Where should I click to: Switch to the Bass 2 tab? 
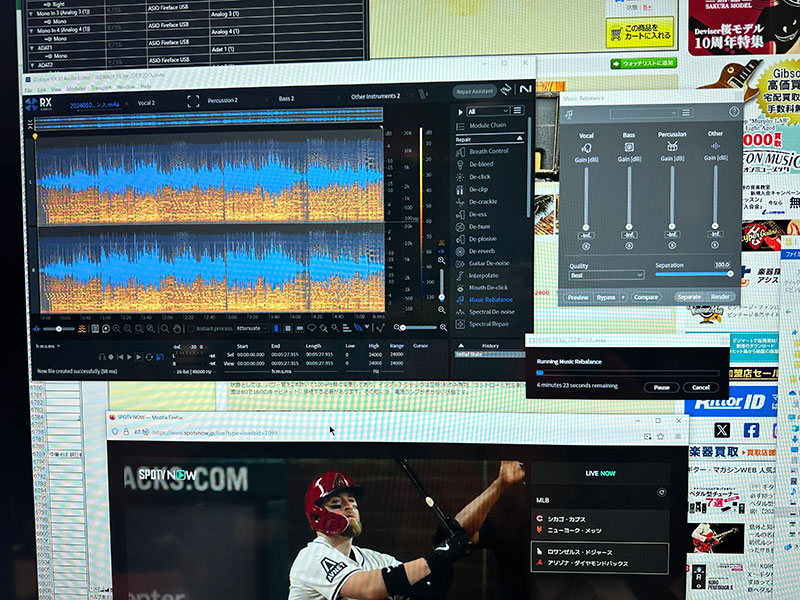point(286,98)
